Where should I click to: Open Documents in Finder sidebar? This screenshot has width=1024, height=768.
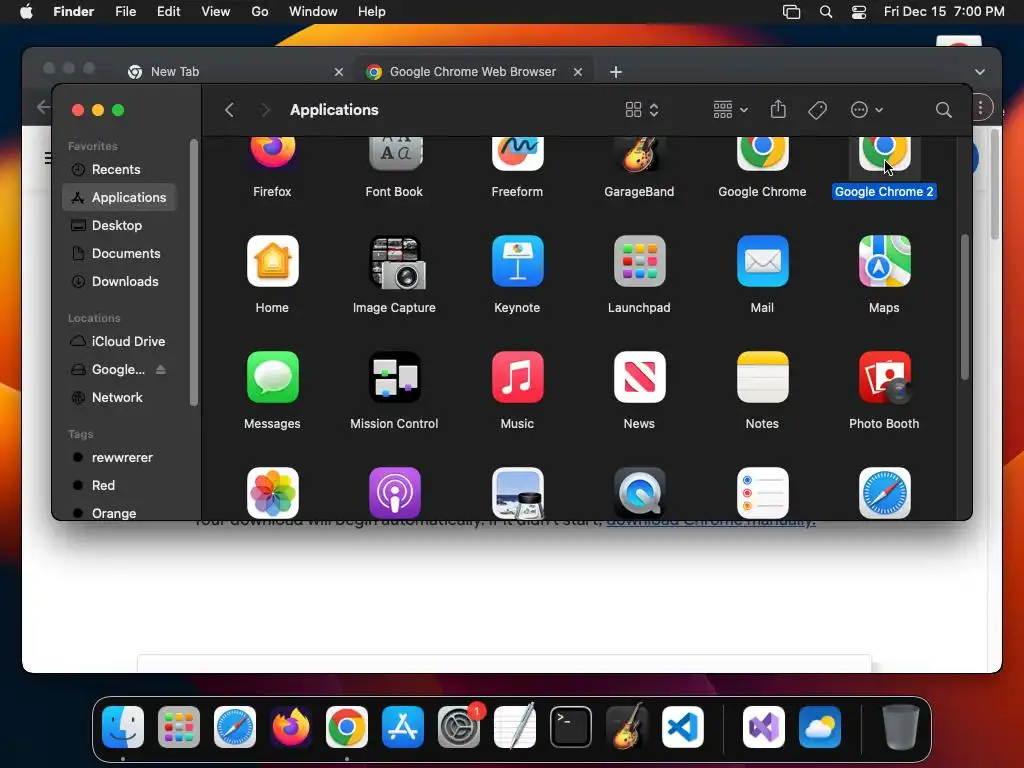[119, 253]
